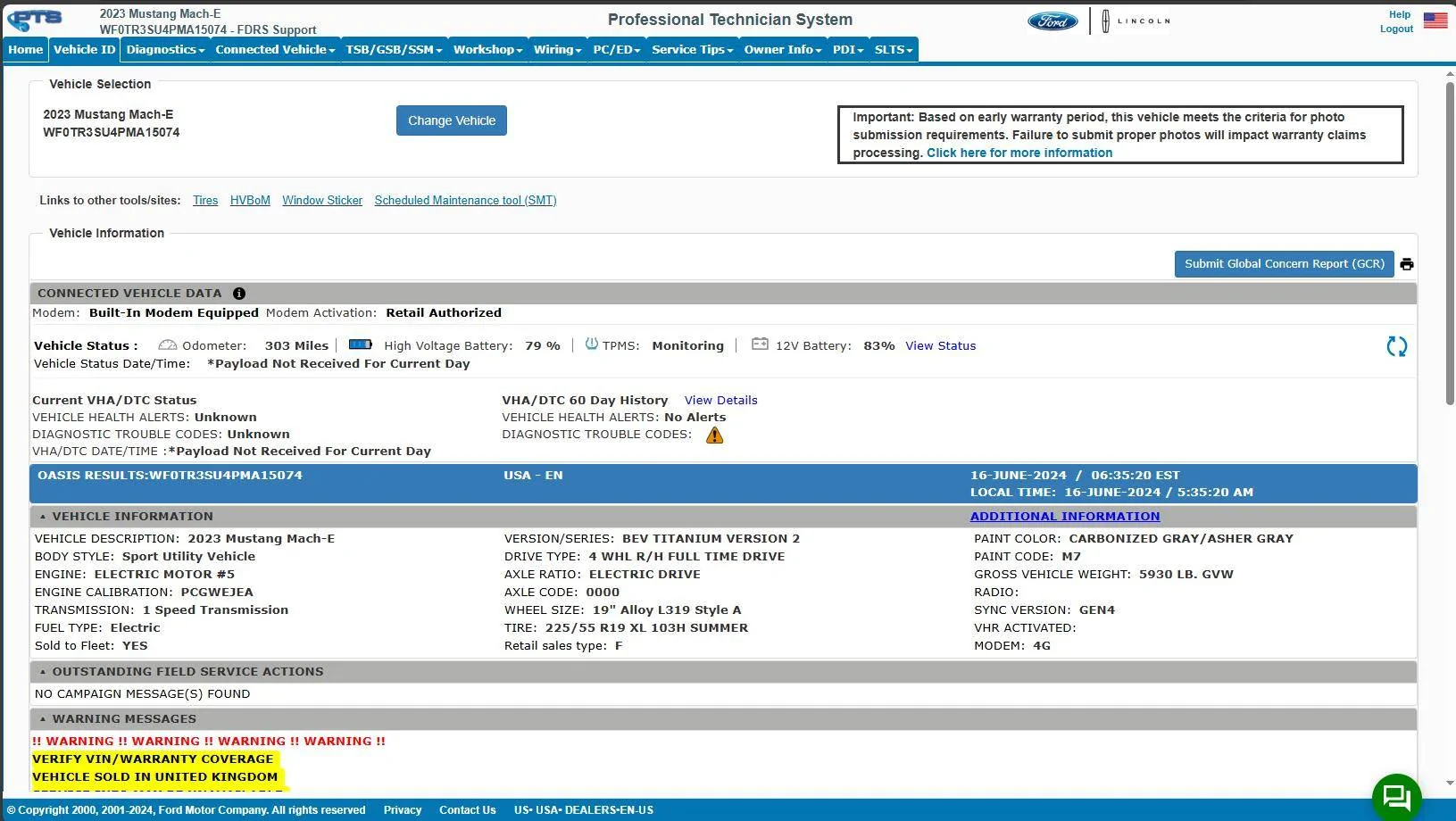Click the high voltage battery icon
The height and width of the screenshot is (821, 1456).
pyautogui.click(x=361, y=344)
